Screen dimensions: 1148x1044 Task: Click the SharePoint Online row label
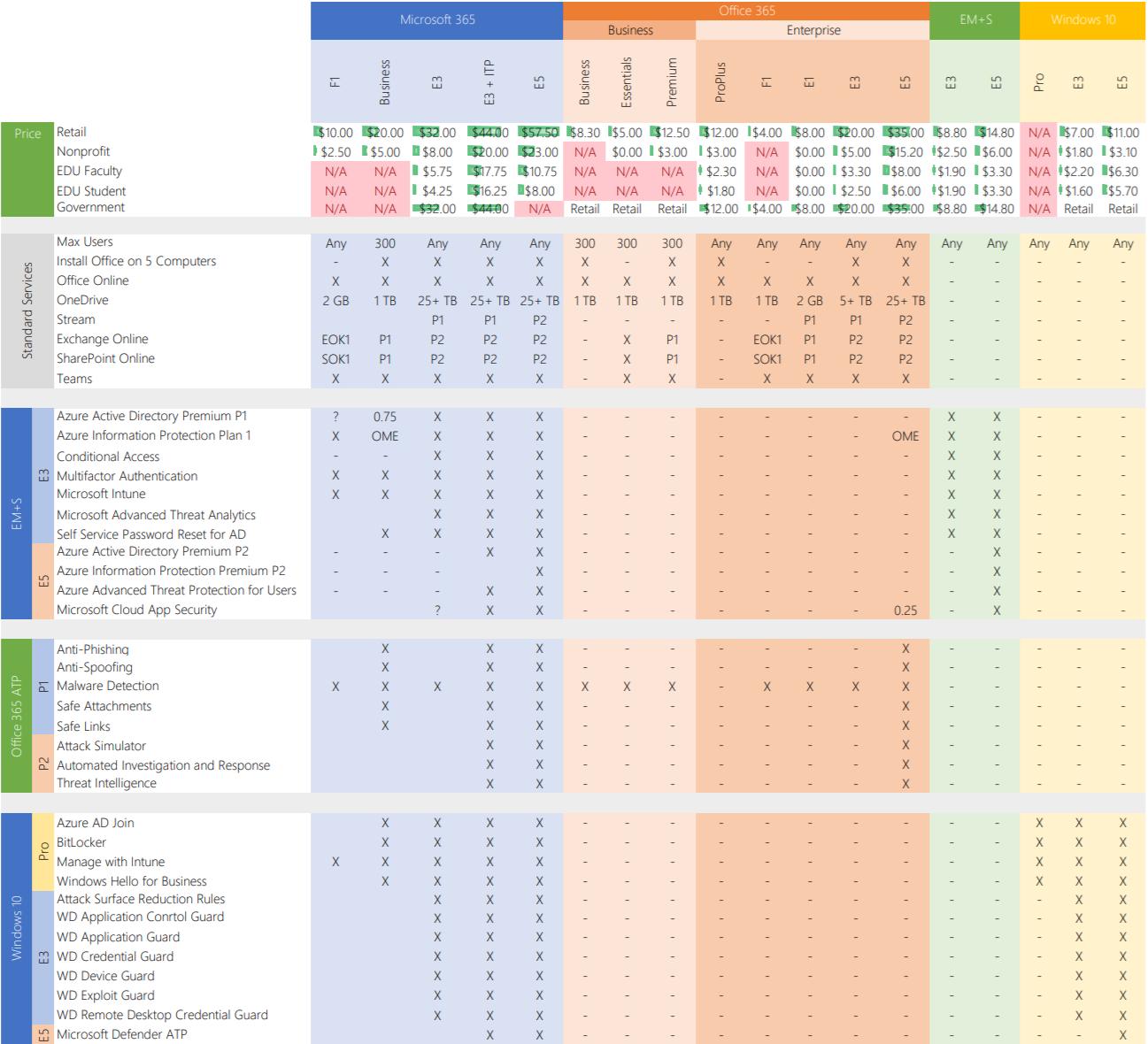[105, 358]
